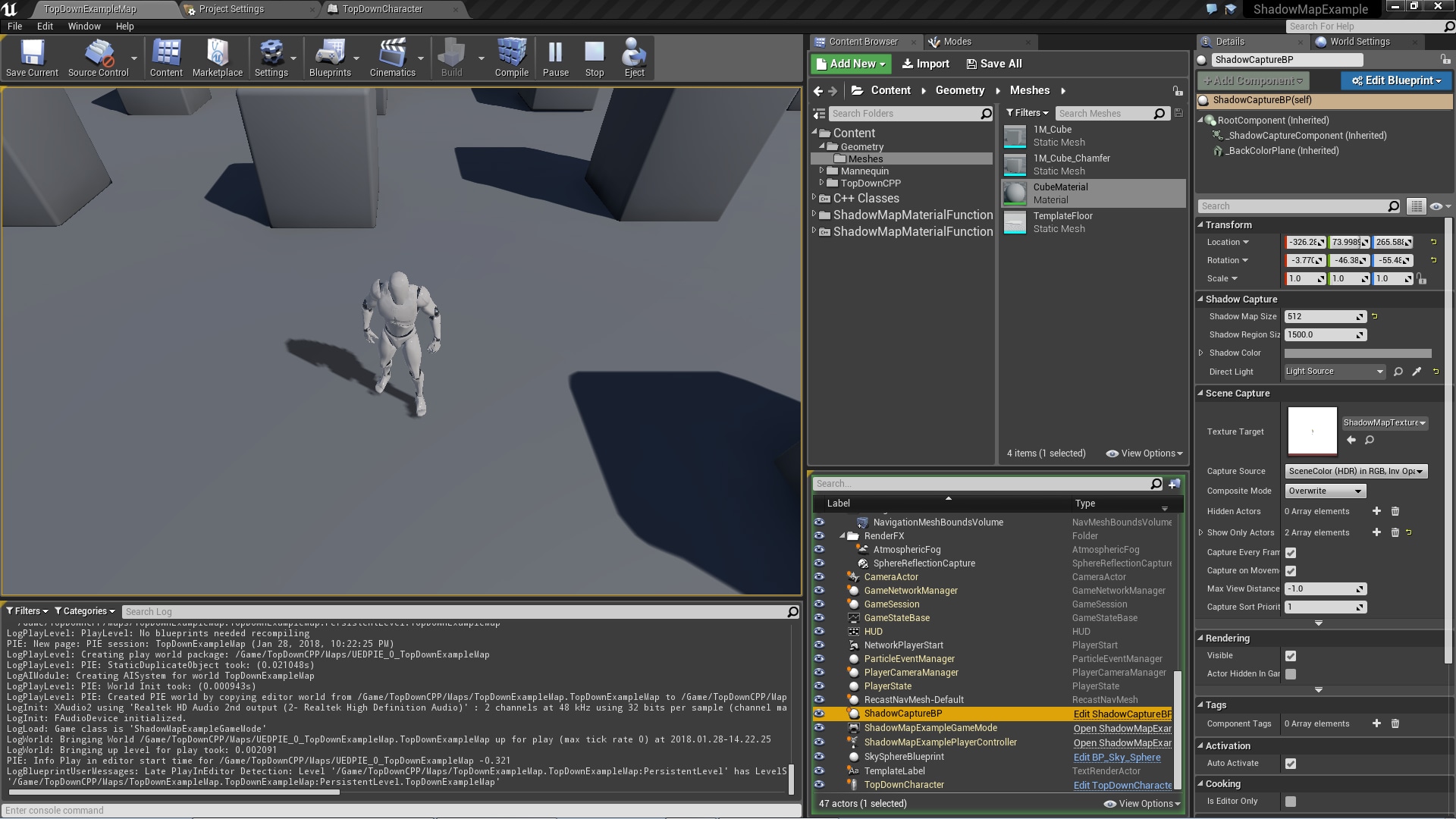Expand the Shadow Color property

1201,353
